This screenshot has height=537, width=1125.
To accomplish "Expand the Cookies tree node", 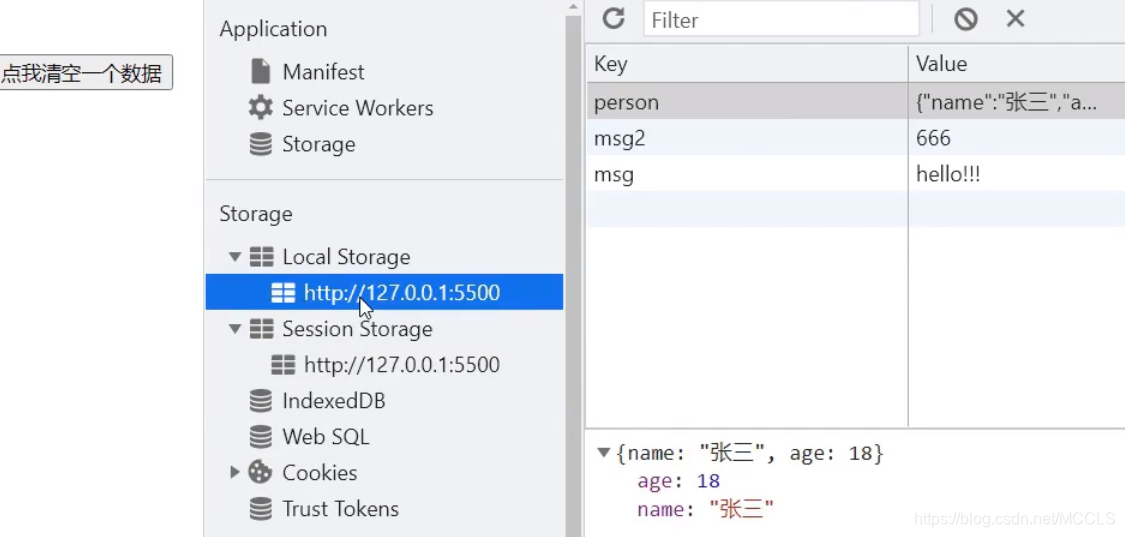I will [235, 473].
